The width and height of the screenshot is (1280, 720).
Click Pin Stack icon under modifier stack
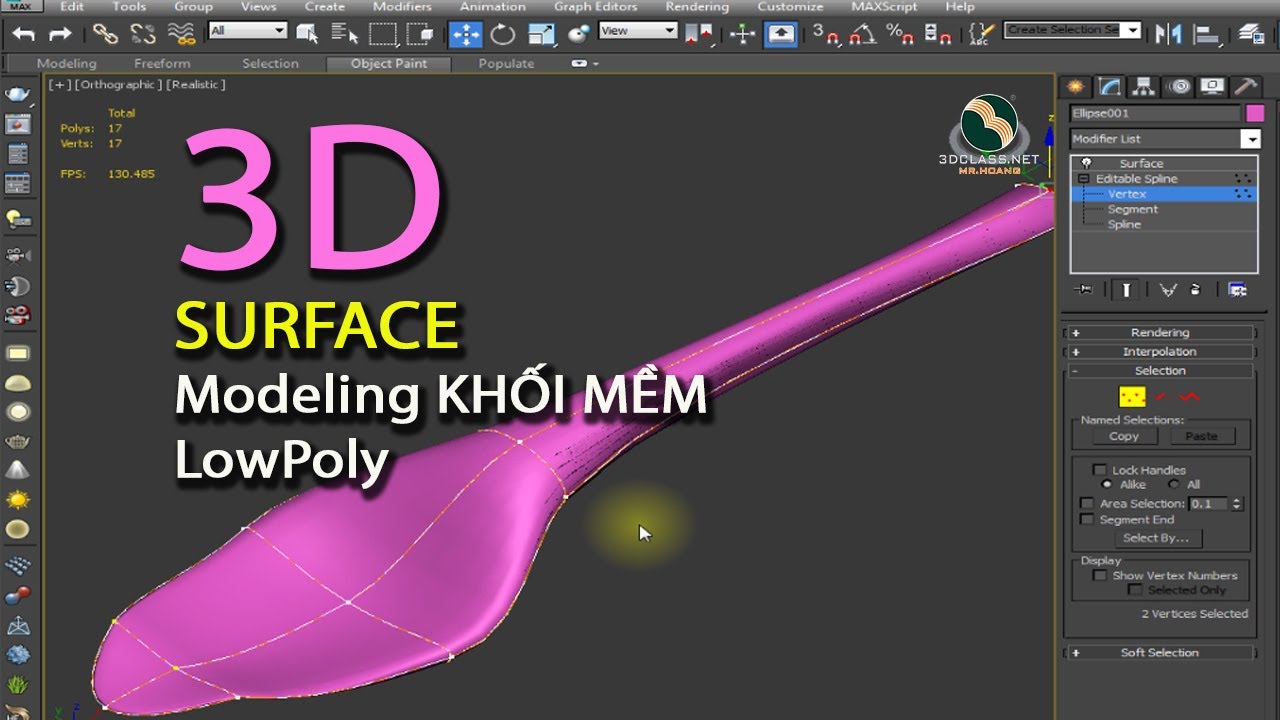[1083, 289]
